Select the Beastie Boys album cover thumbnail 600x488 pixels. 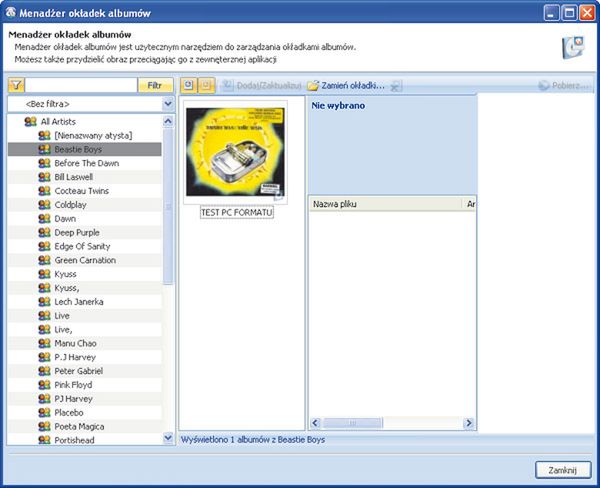[235, 152]
